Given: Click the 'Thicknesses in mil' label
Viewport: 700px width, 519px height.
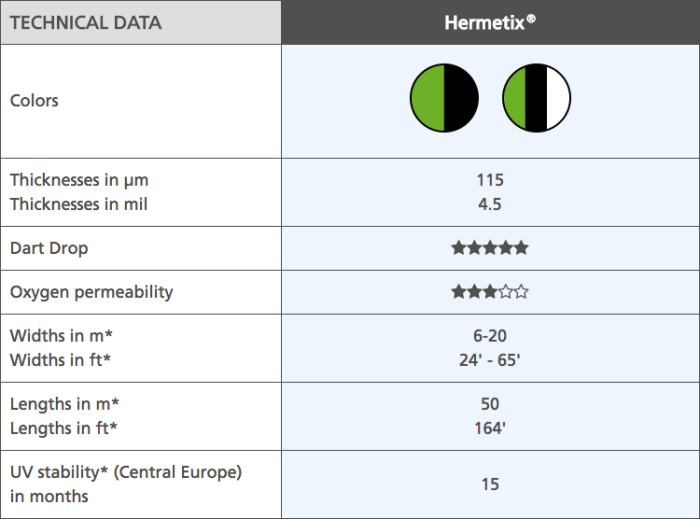Looking at the screenshot, I should (80, 204).
